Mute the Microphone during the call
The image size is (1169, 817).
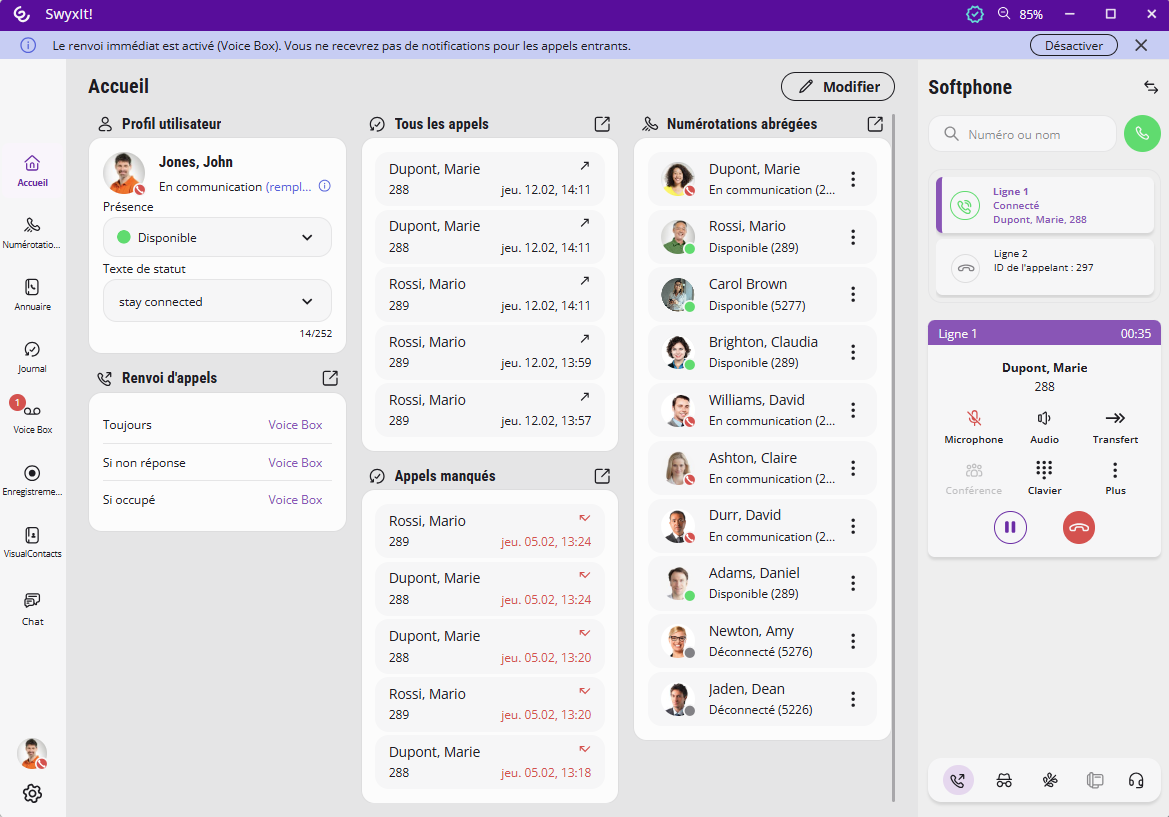coord(973,418)
